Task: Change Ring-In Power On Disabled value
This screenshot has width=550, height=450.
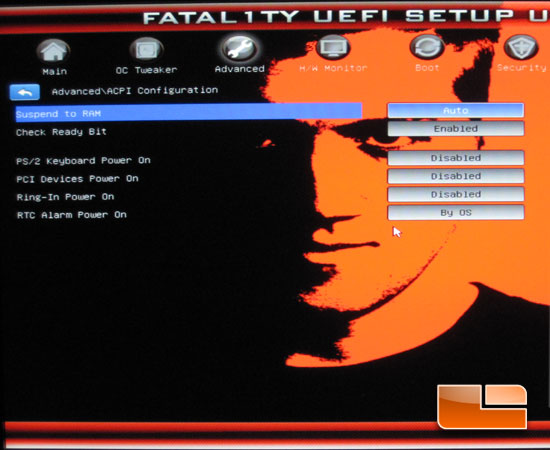Action: pos(456,194)
